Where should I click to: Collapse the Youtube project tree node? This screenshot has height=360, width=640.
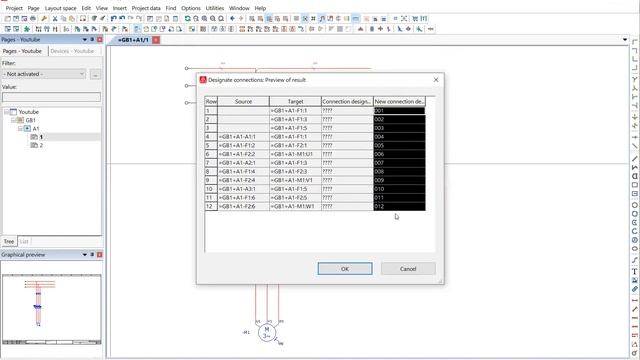click(7, 112)
